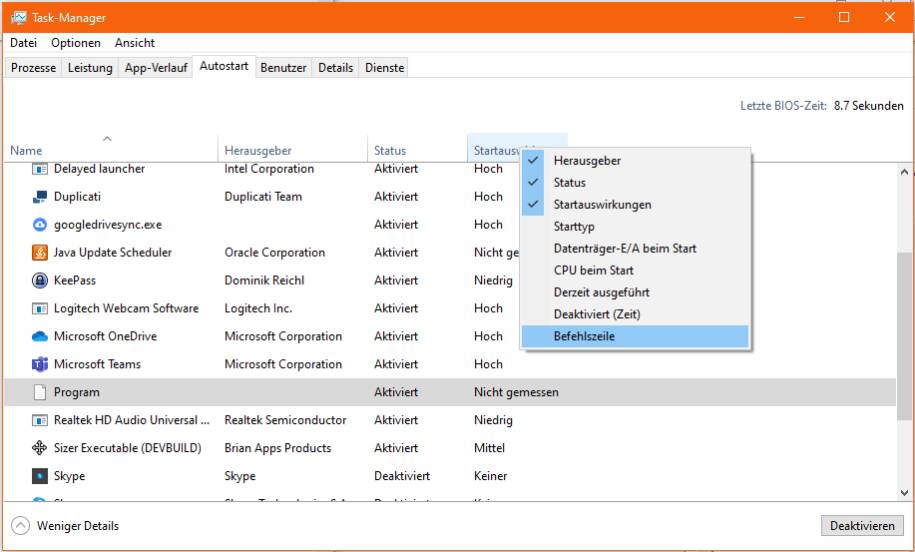Switch to the Leistung tab
915x552 pixels.
point(90,68)
